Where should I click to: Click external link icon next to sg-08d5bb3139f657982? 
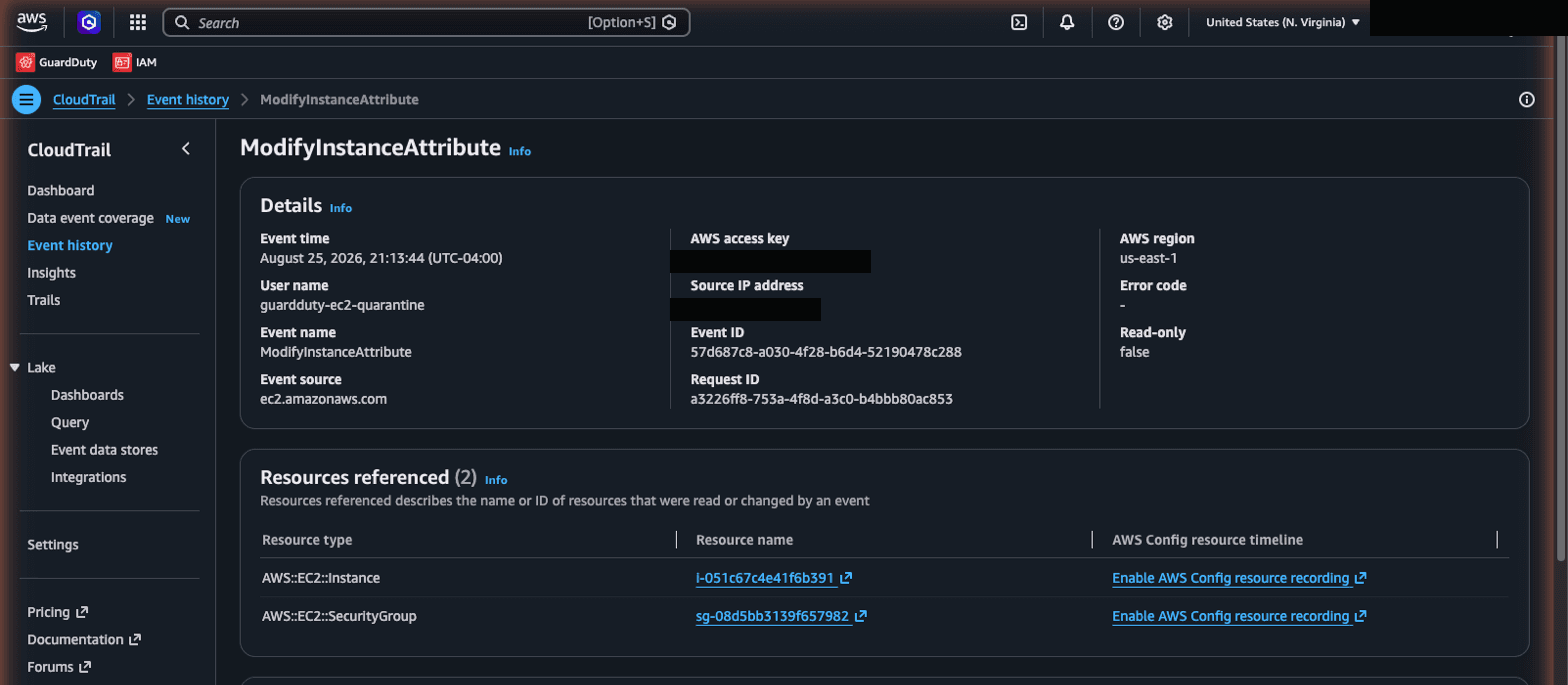coord(860,616)
